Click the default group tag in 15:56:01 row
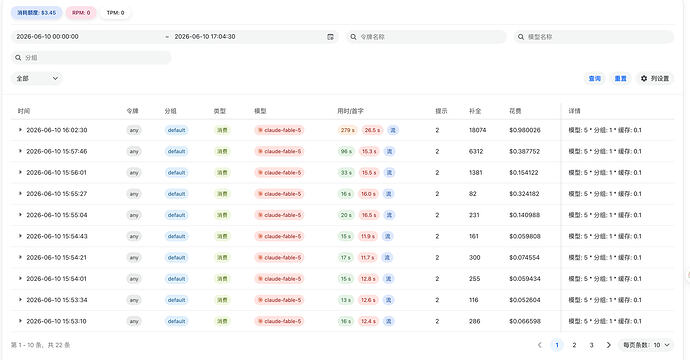Screen dimensions: 690x360 point(176,173)
